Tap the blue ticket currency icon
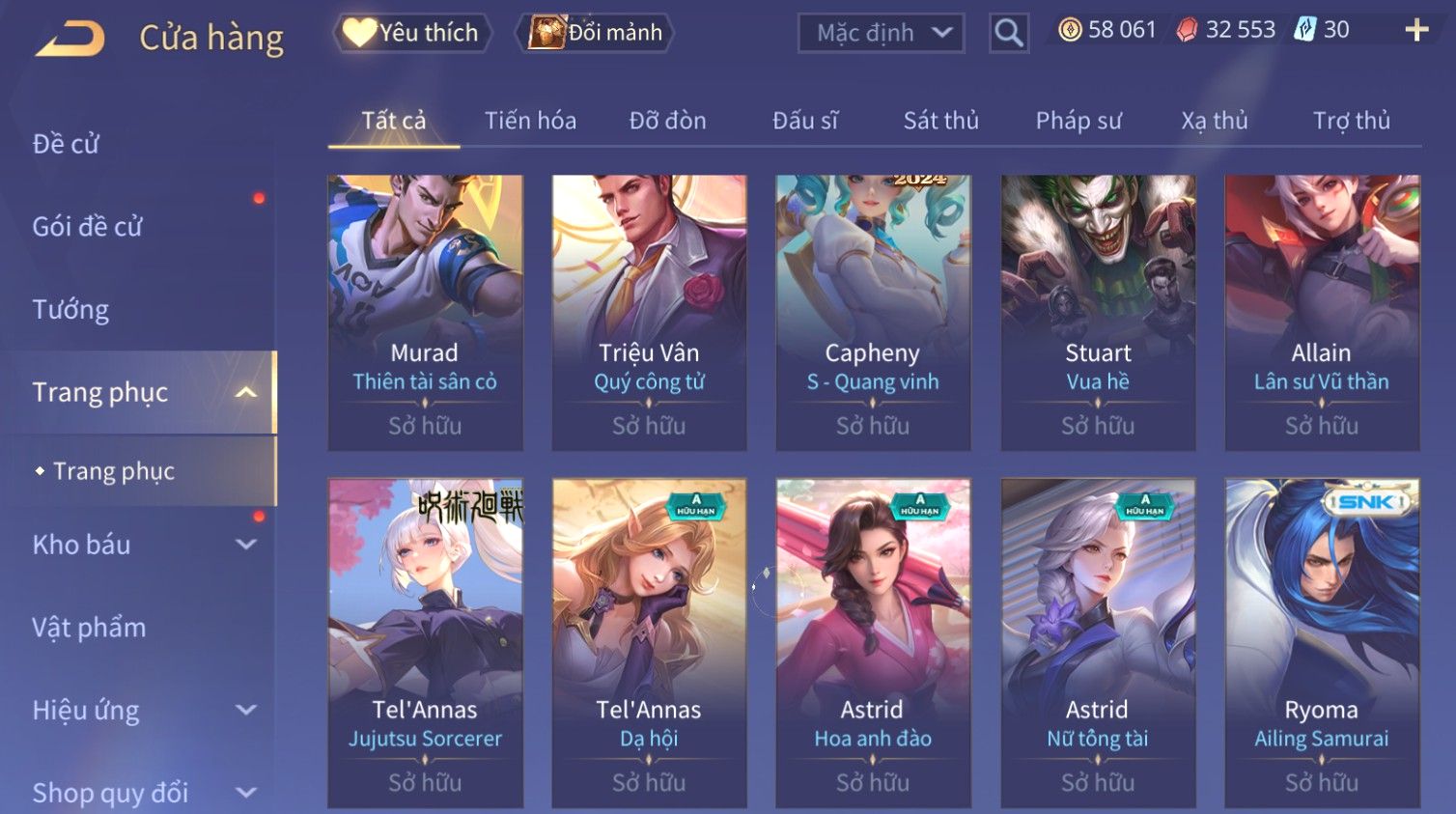The height and width of the screenshot is (814, 1456). (1305, 30)
